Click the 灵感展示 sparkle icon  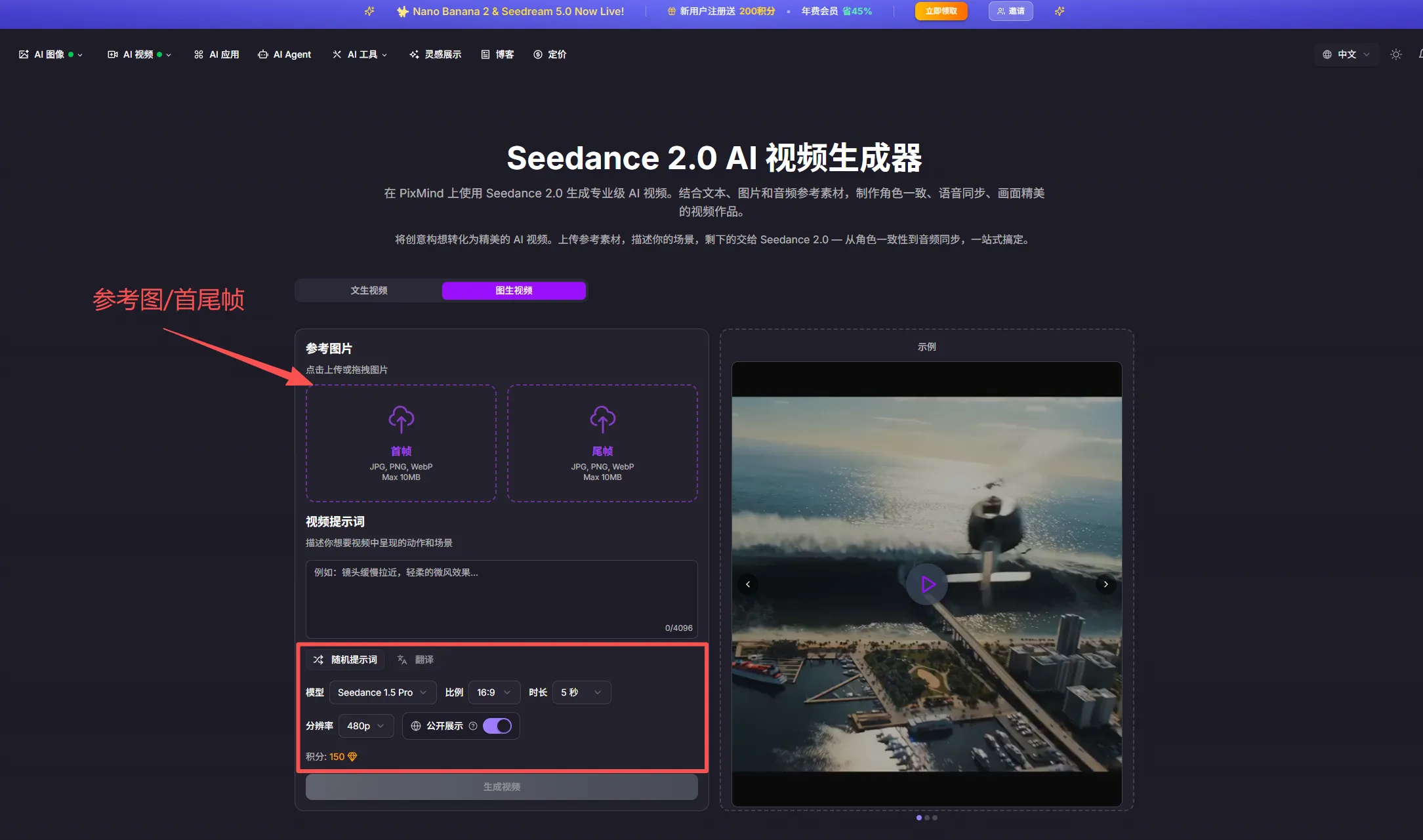[x=415, y=54]
